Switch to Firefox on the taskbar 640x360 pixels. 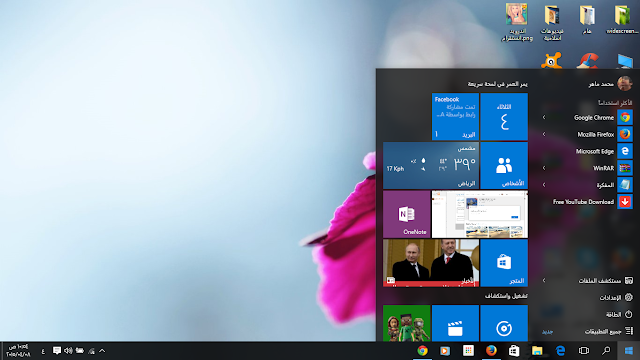(x=491, y=351)
